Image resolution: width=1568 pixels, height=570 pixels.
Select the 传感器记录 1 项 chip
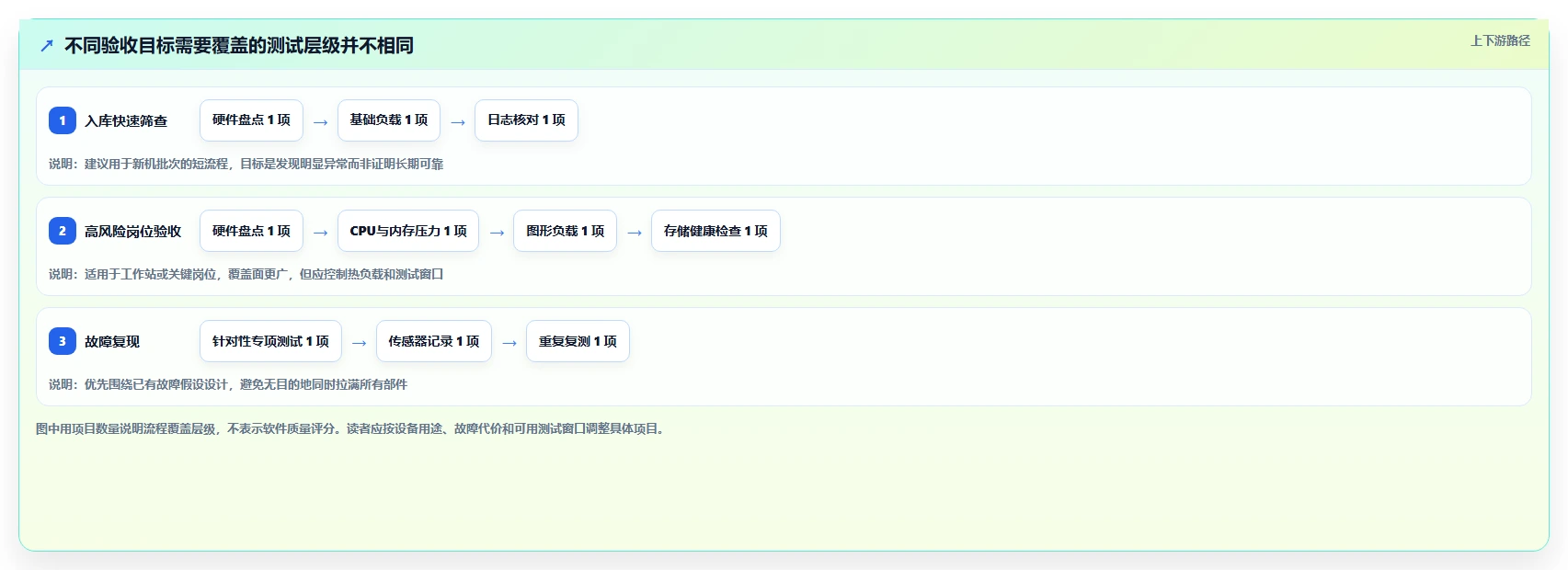tap(434, 341)
